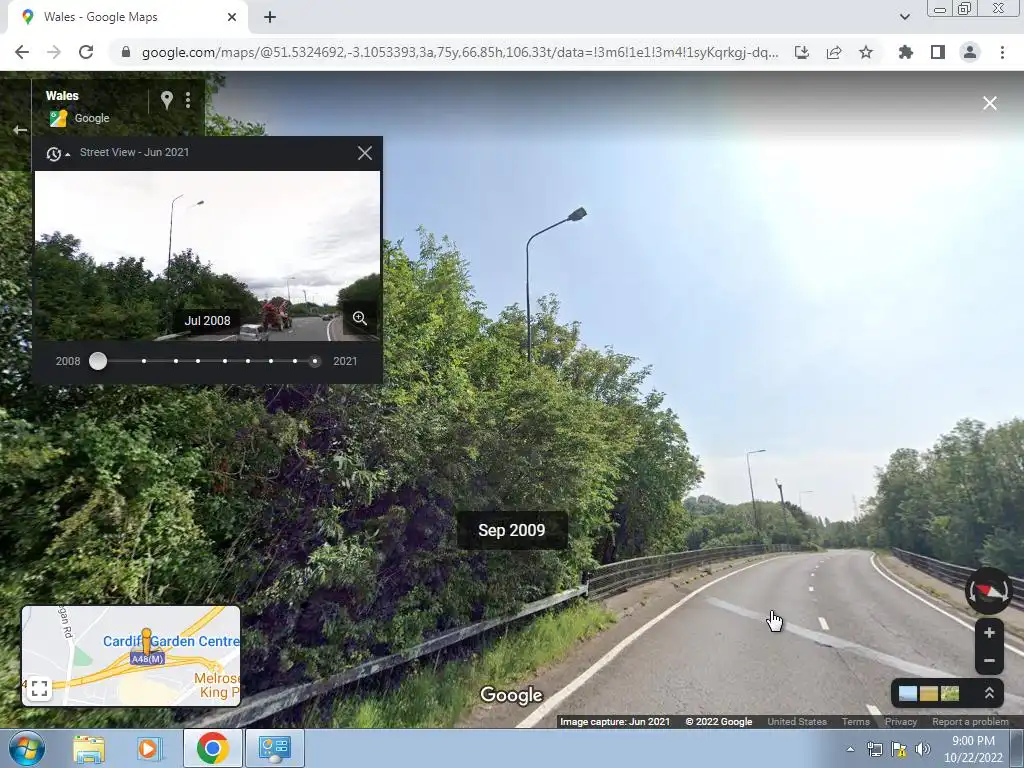This screenshot has height=768, width=1024.
Task: Click the network tray icon
Action: (874, 749)
